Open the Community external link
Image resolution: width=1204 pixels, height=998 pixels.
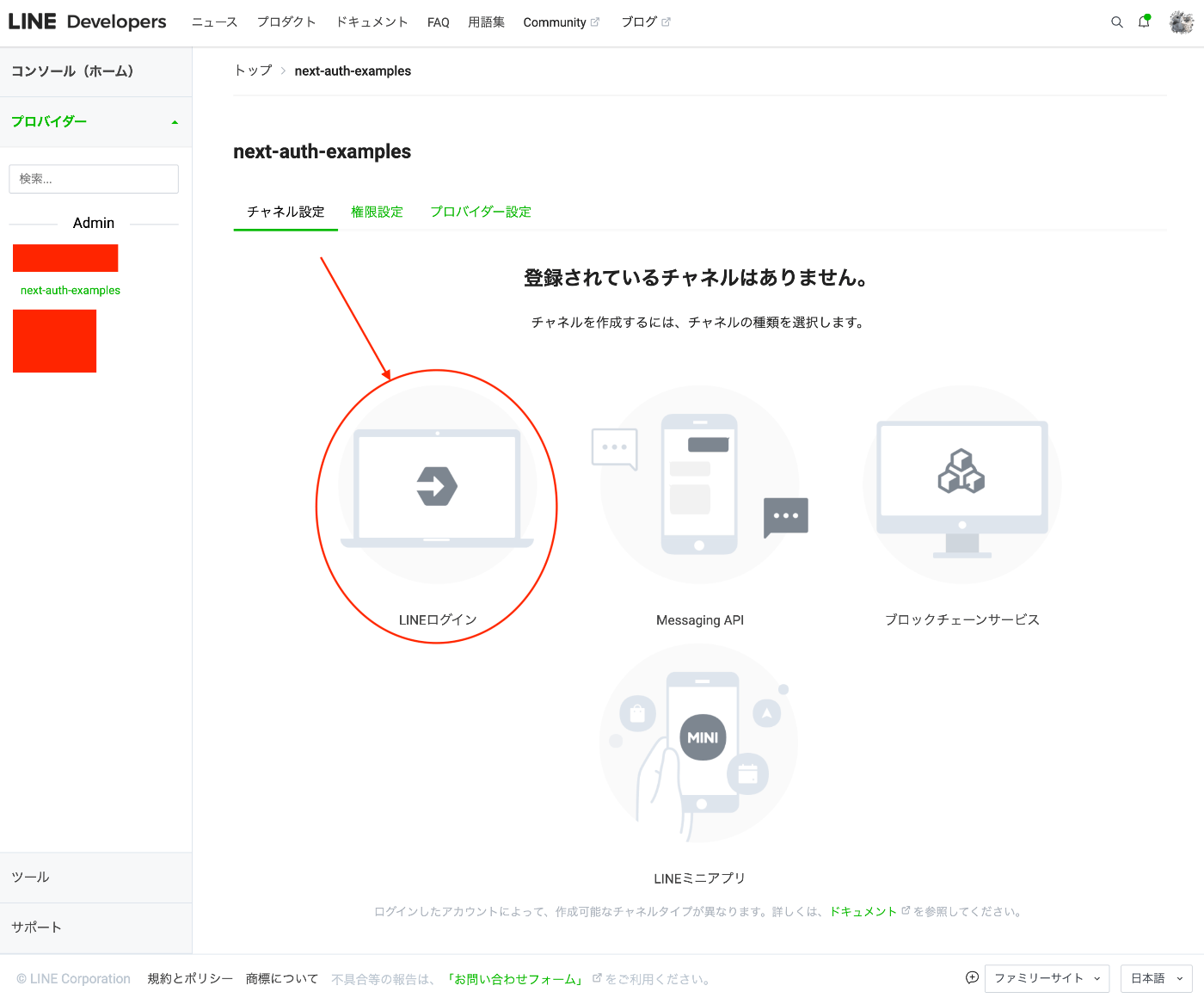(x=561, y=22)
